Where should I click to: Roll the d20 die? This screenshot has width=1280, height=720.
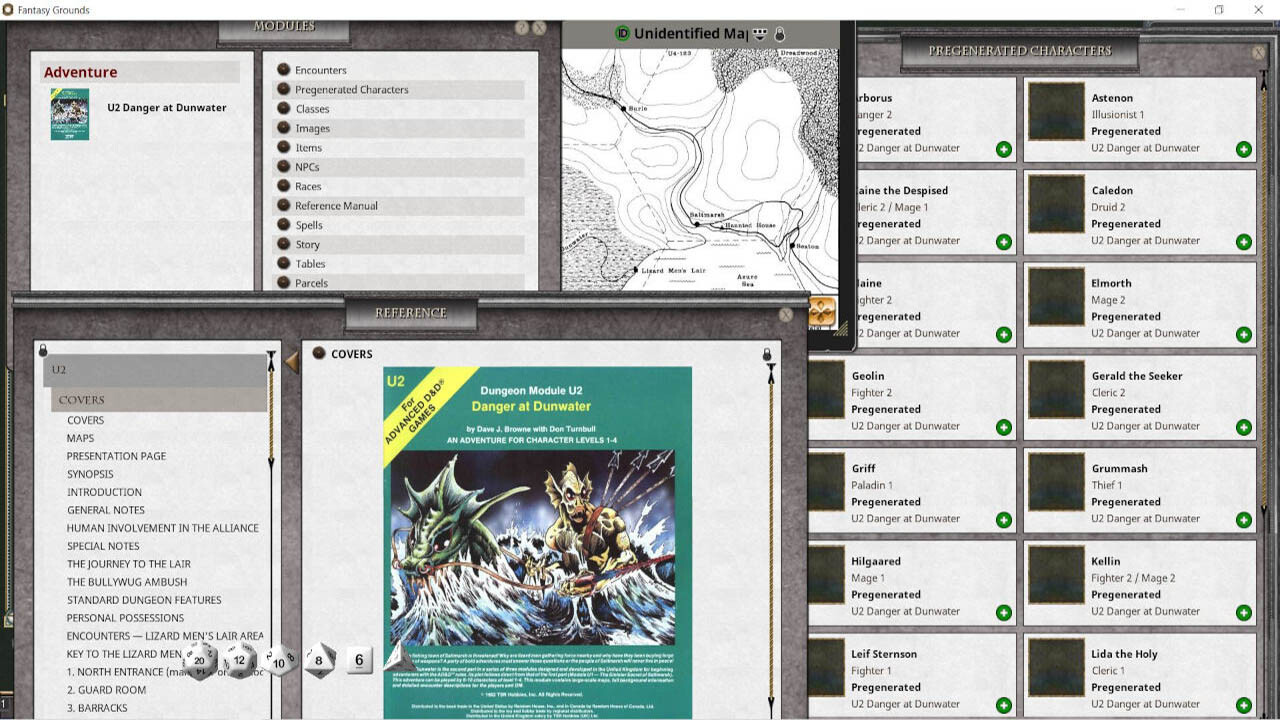coord(200,660)
